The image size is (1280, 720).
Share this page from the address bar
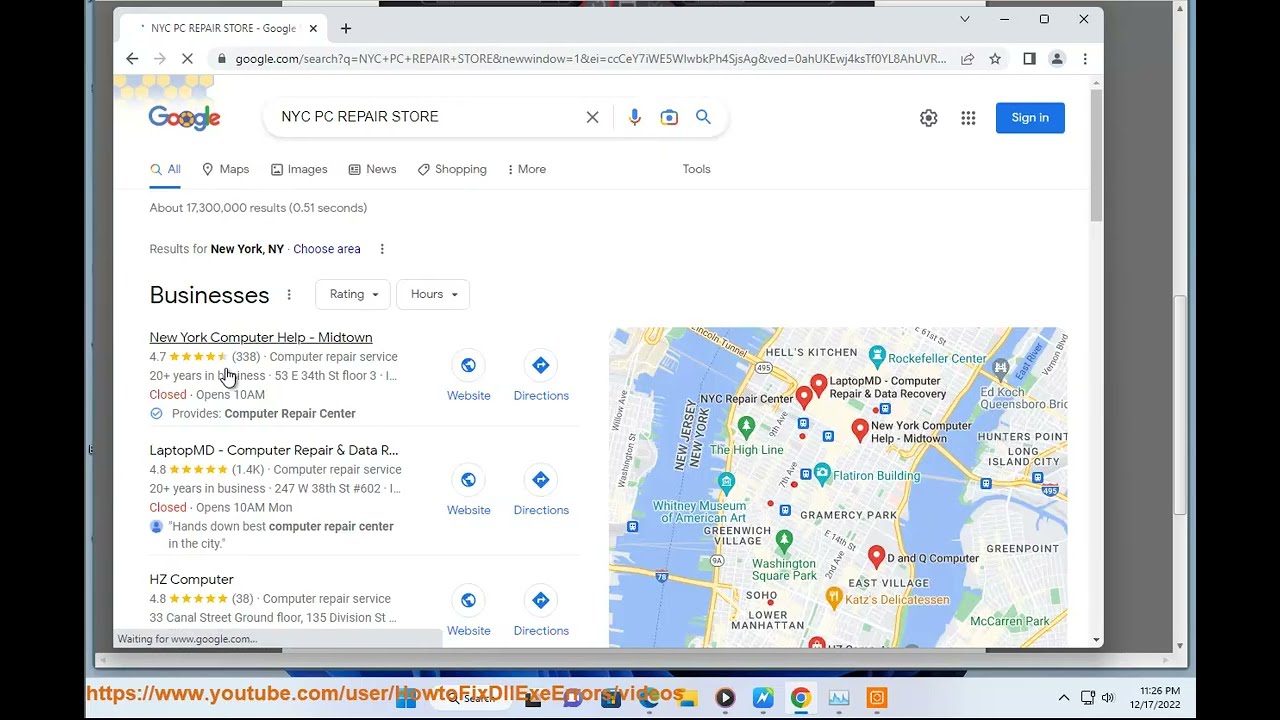(967, 59)
